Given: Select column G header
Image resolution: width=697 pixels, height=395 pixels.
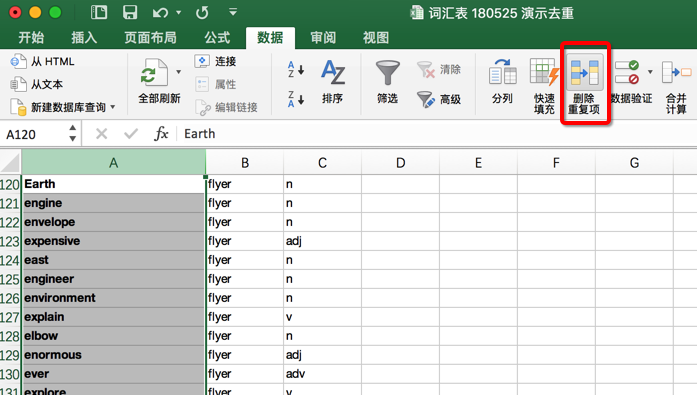Looking at the screenshot, I should (634, 163).
